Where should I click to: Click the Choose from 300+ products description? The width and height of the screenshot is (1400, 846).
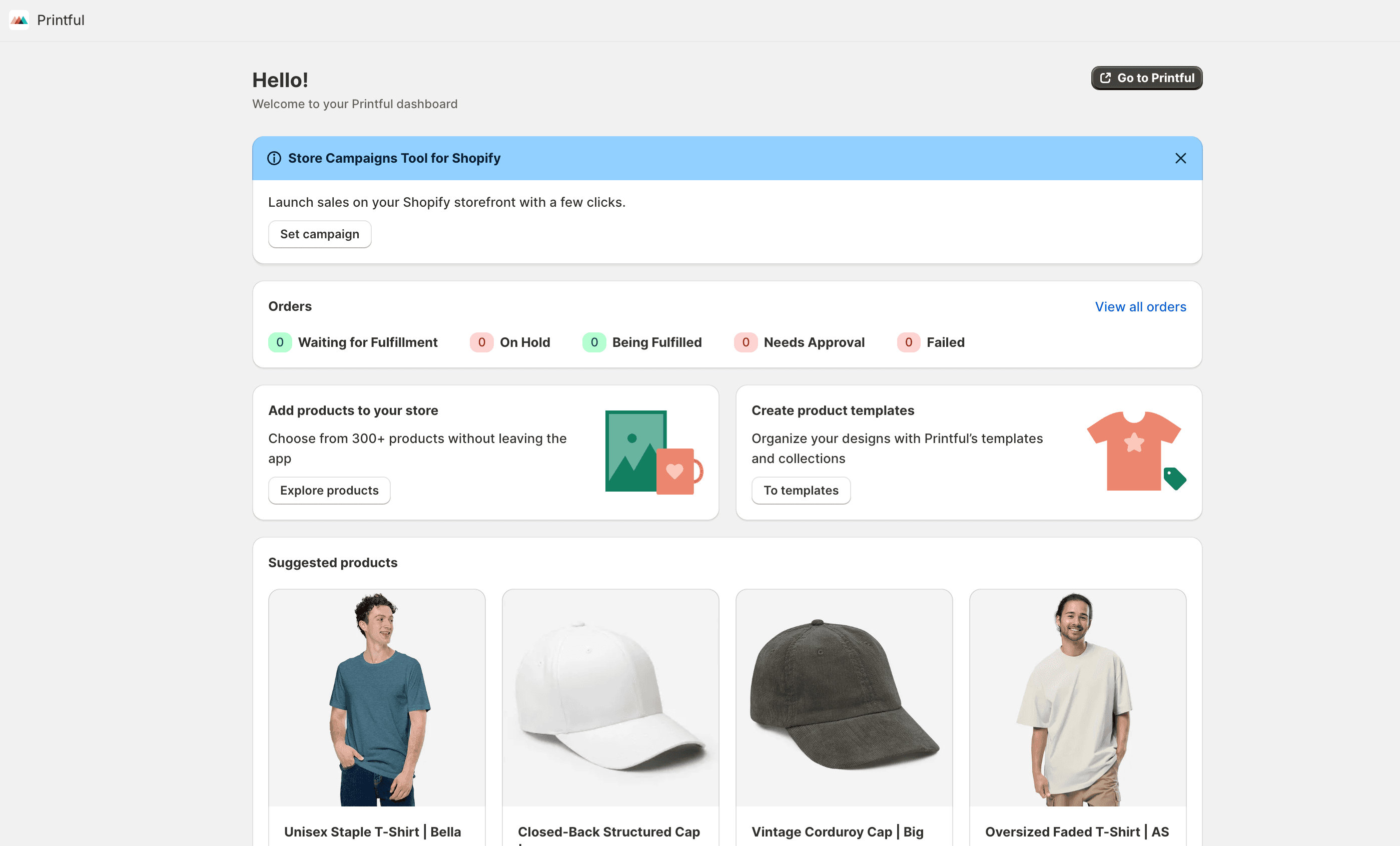[x=418, y=449]
